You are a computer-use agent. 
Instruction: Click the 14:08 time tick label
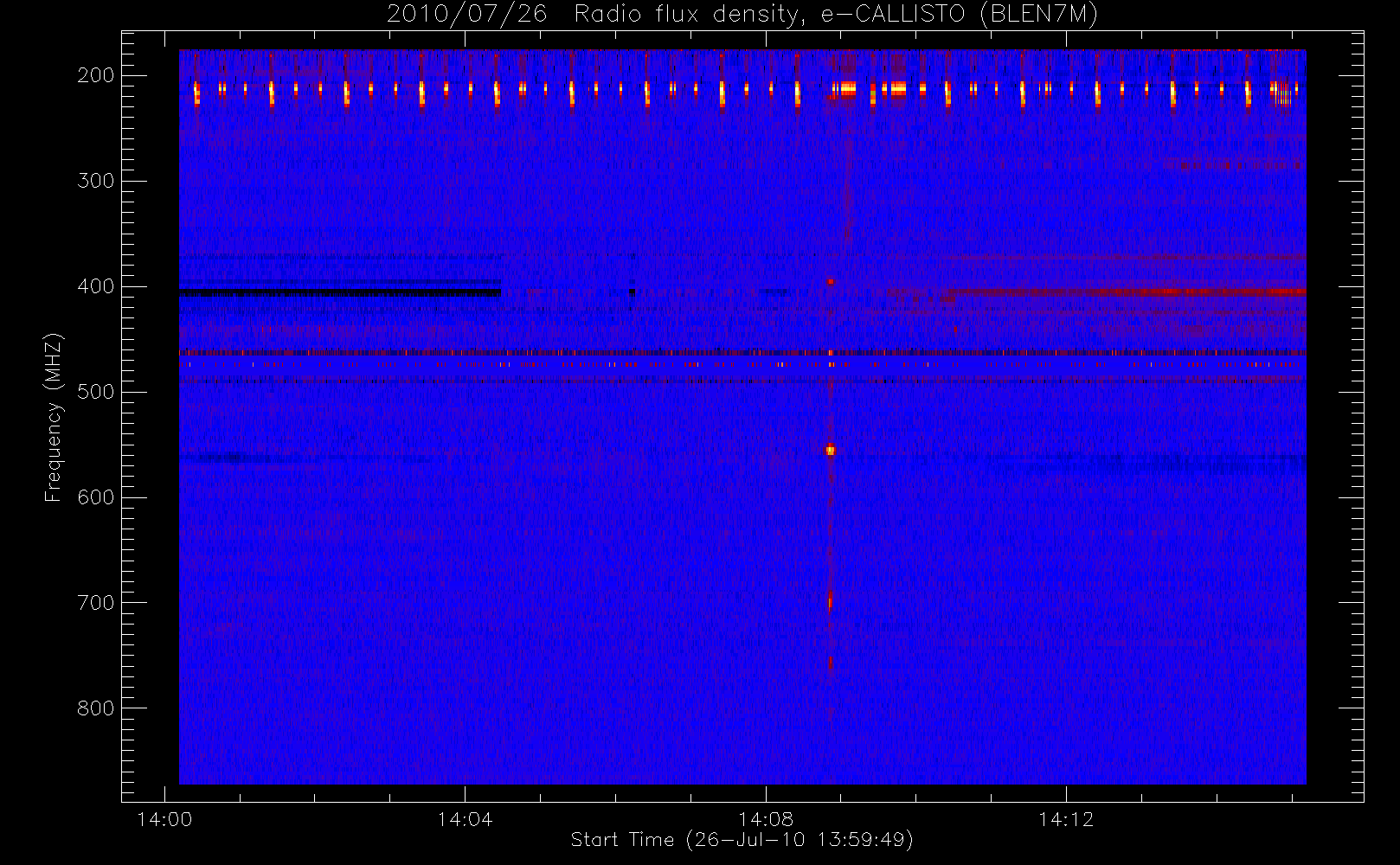(x=766, y=819)
